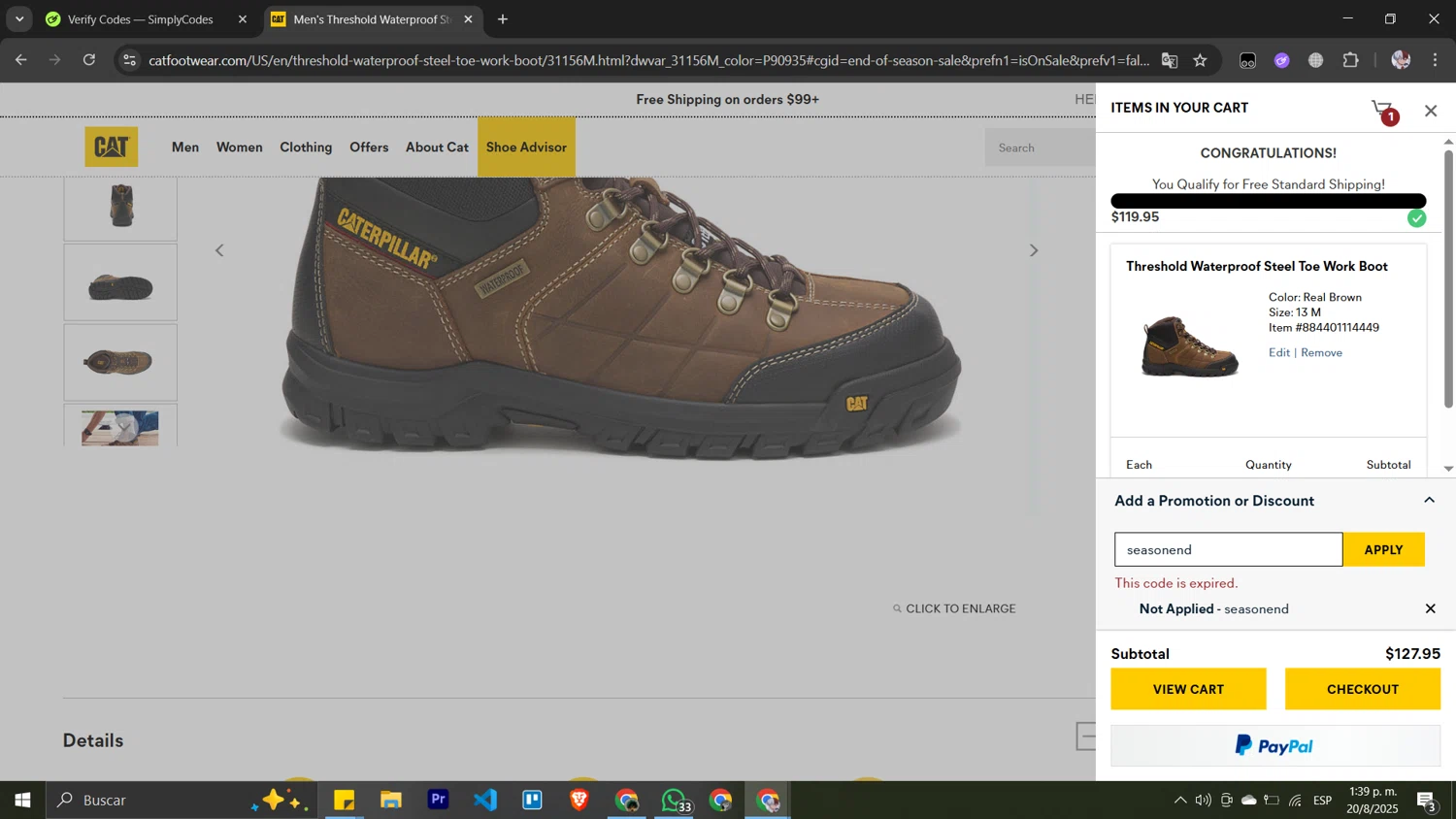
Task: Click the free shipping progress bar
Action: tap(1268, 201)
